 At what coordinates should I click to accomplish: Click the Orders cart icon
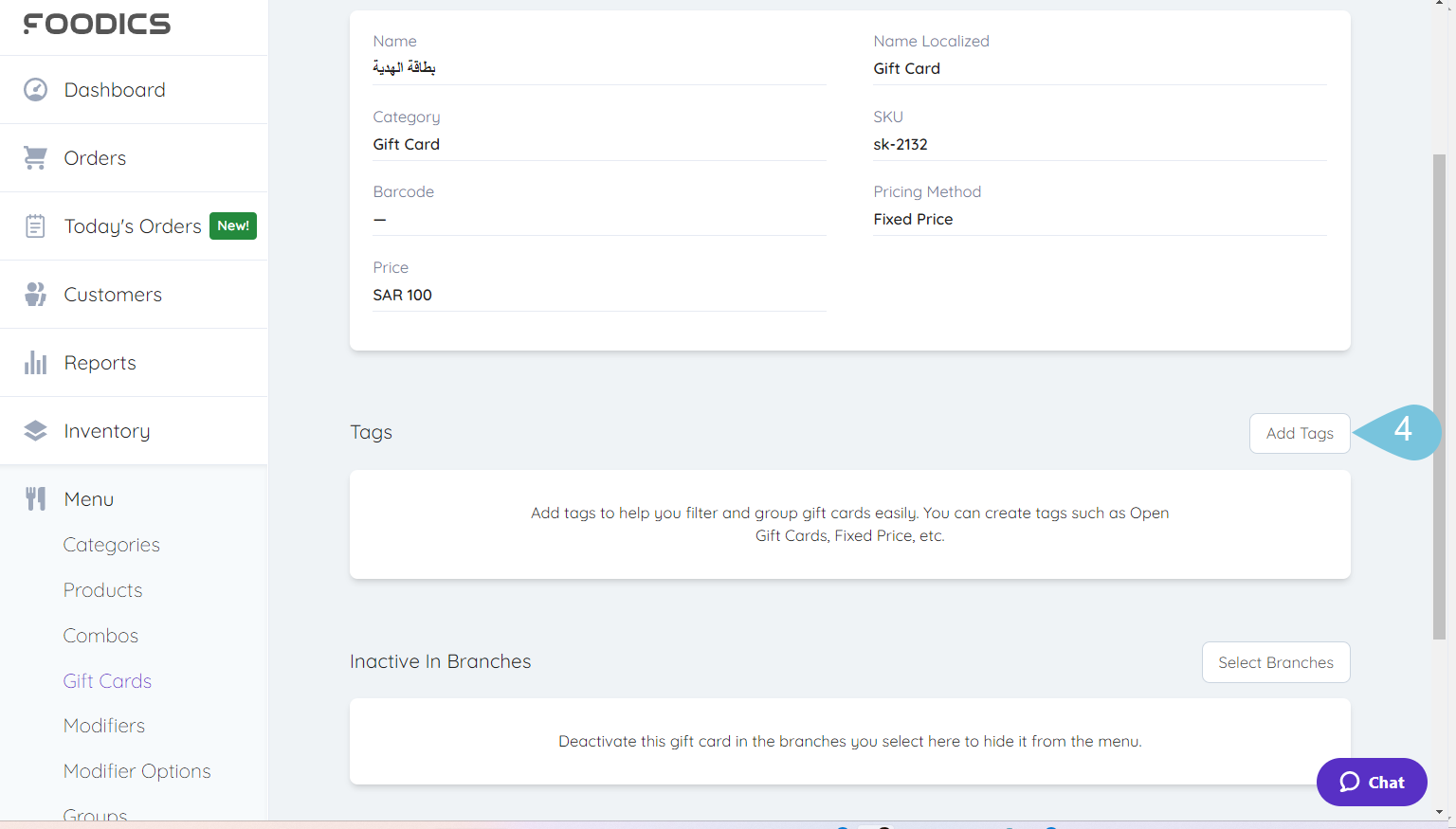tap(35, 158)
